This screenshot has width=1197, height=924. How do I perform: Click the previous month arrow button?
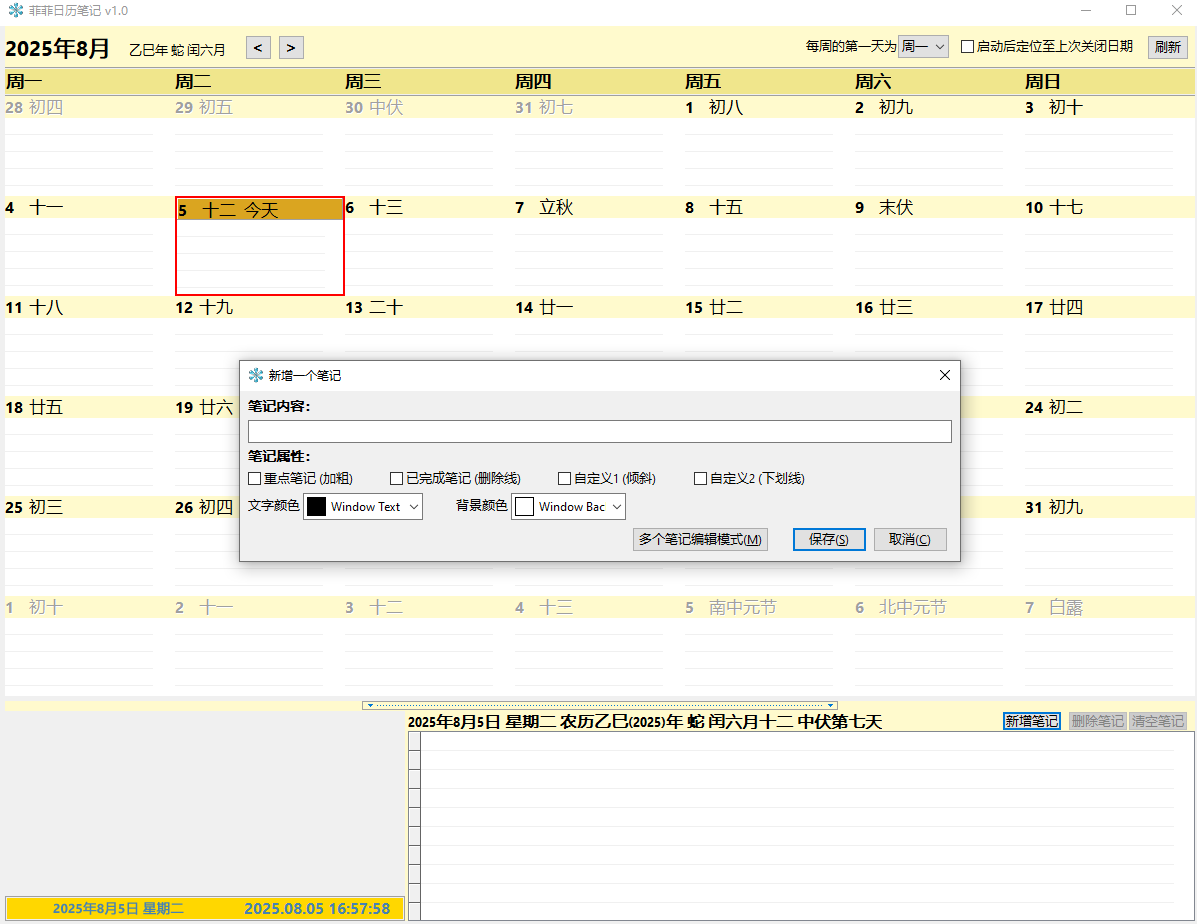[x=258, y=47]
